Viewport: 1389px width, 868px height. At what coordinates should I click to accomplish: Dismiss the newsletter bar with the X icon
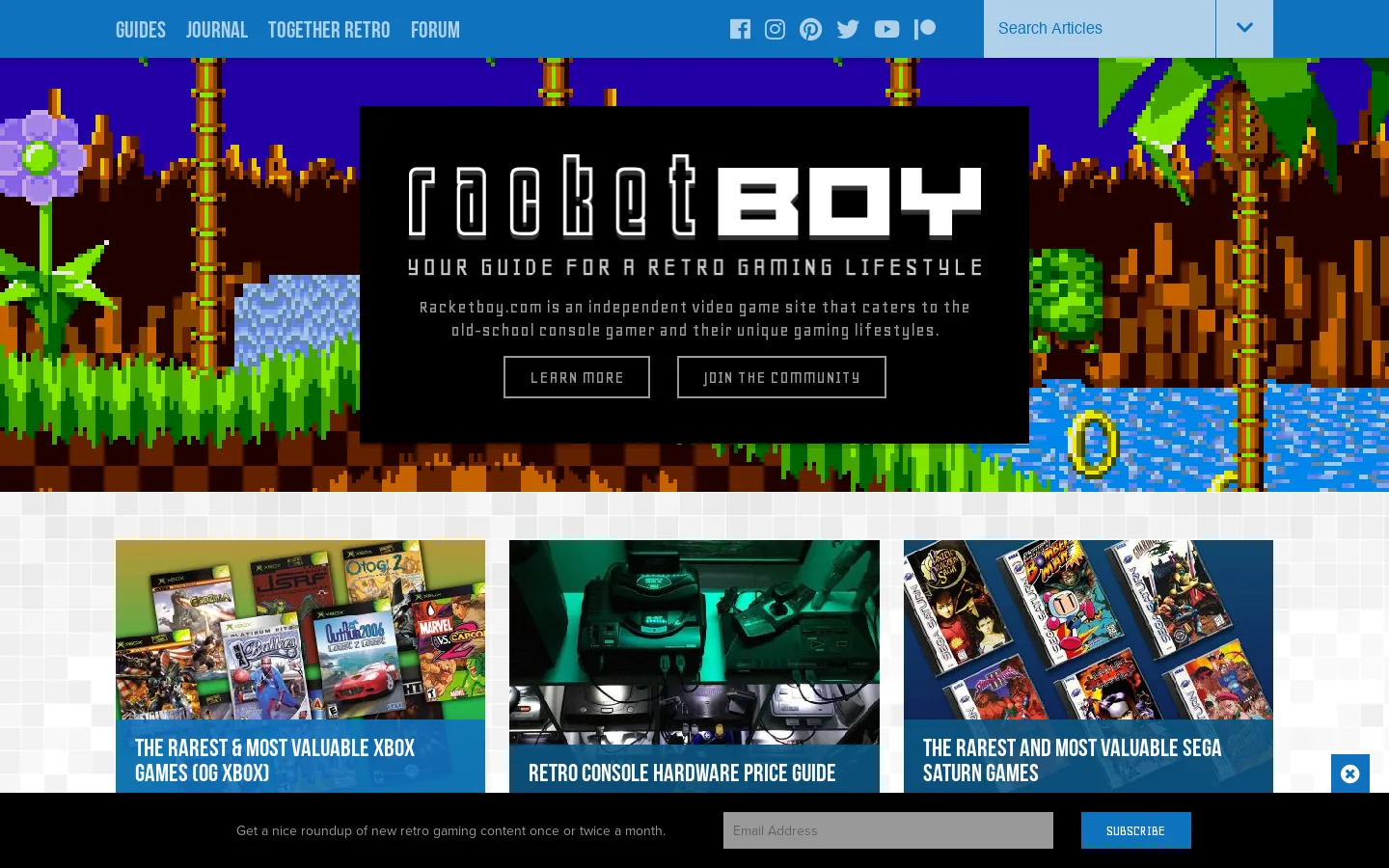[1350, 773]
